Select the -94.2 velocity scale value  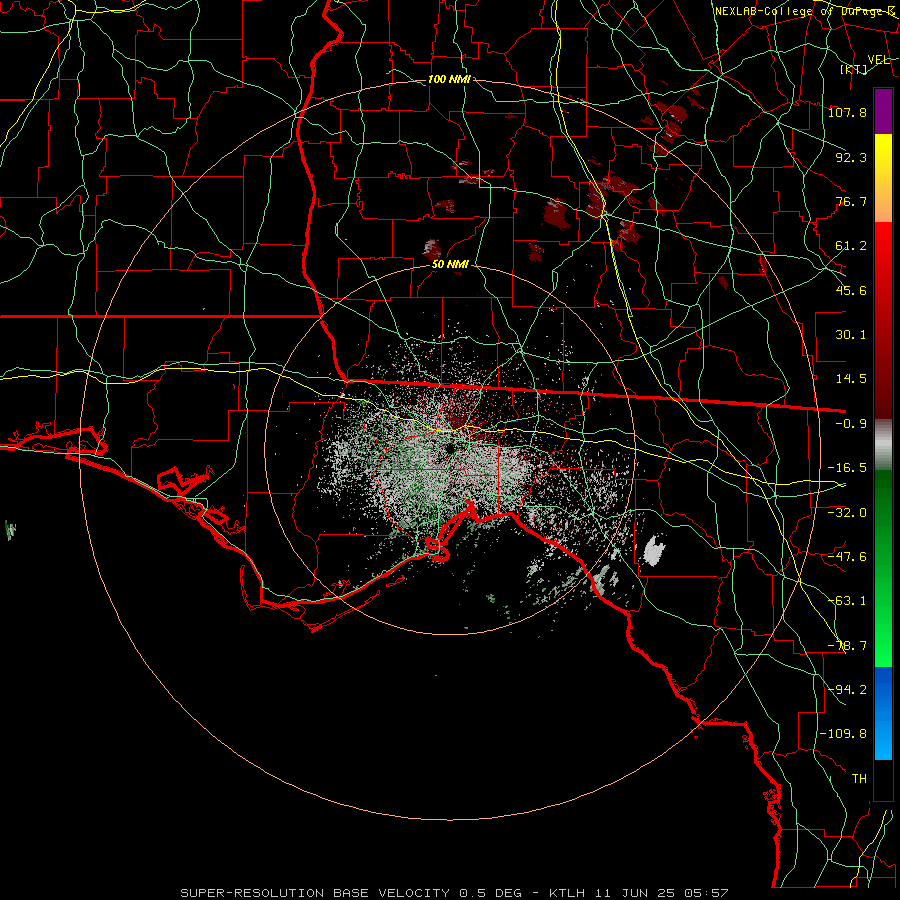coord(847,689)
